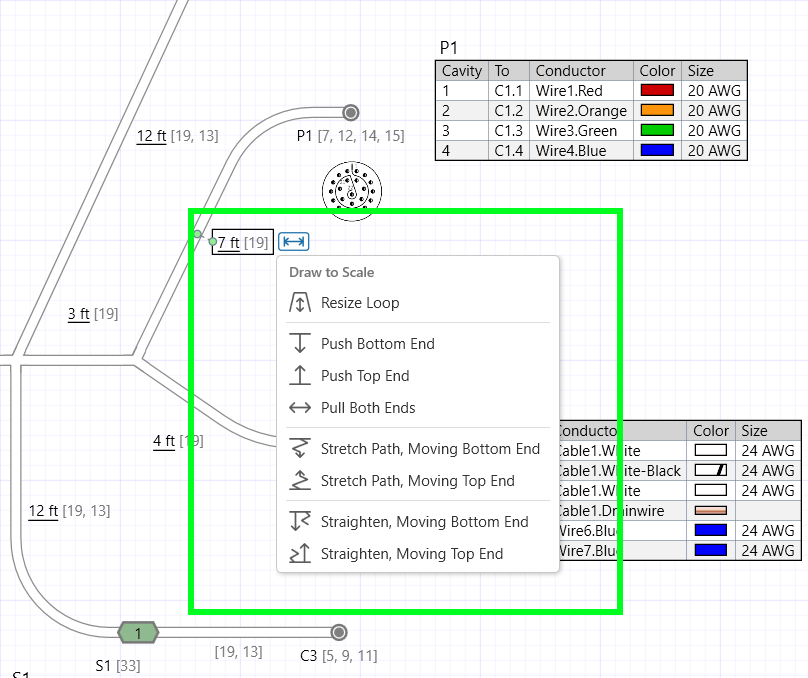Click the blue Draw to Scale icon button
808x678 pixels.
pos(294,242)
